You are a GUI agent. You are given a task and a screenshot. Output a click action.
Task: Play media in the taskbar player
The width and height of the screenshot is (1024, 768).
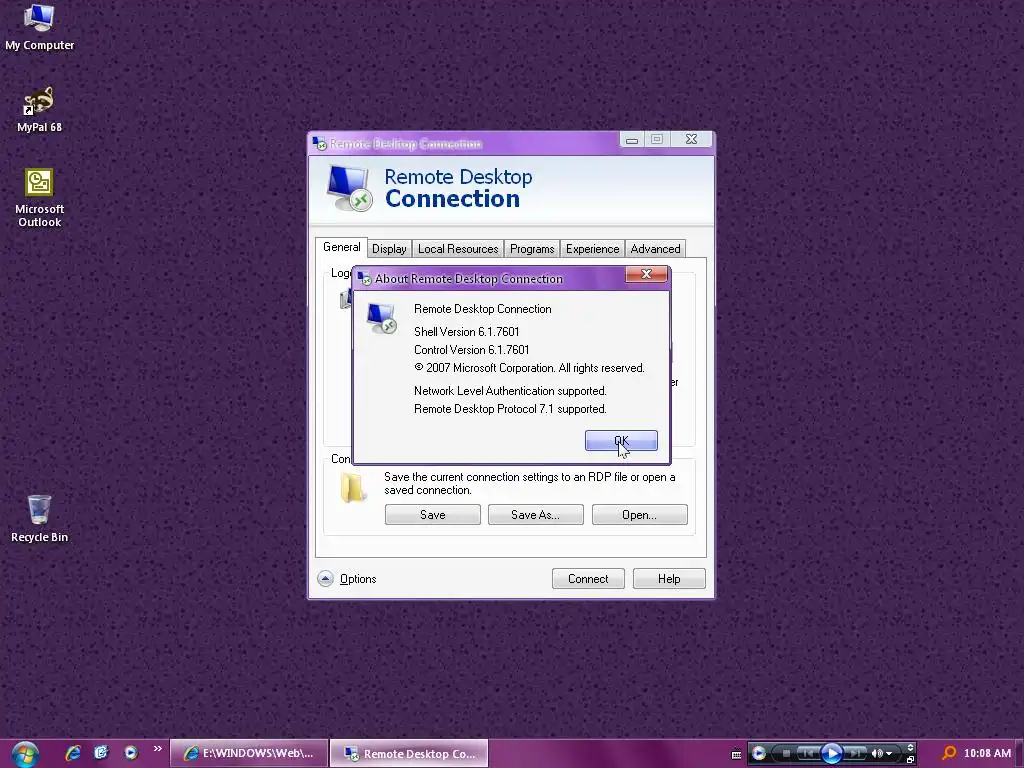(x=831, y=754)
